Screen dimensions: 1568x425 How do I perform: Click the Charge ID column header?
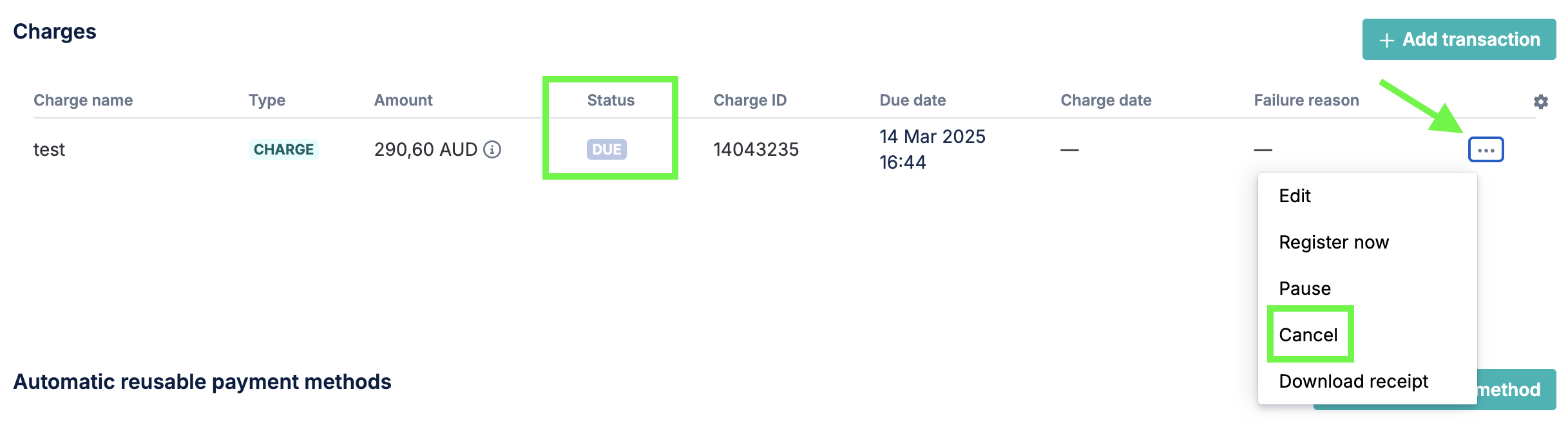(750, 100)
